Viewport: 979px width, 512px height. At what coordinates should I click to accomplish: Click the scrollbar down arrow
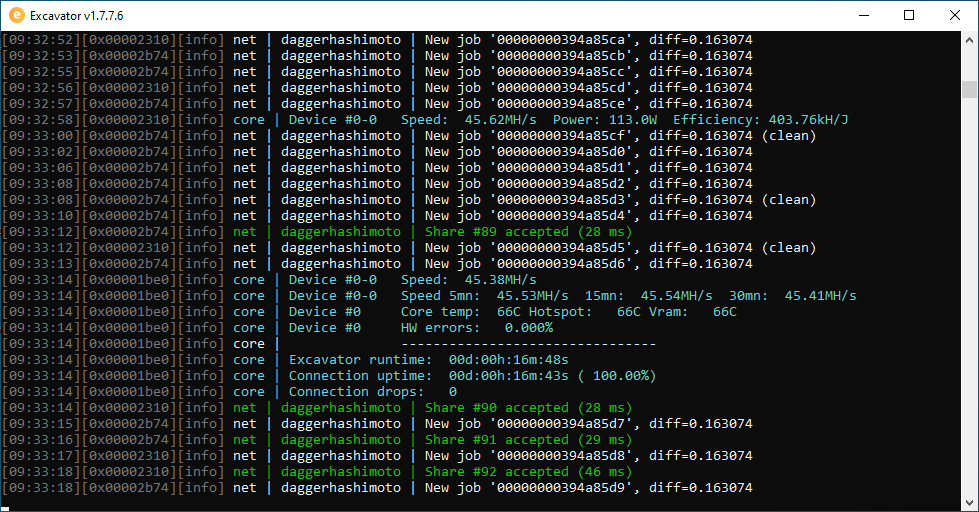(x=969, y=503)
